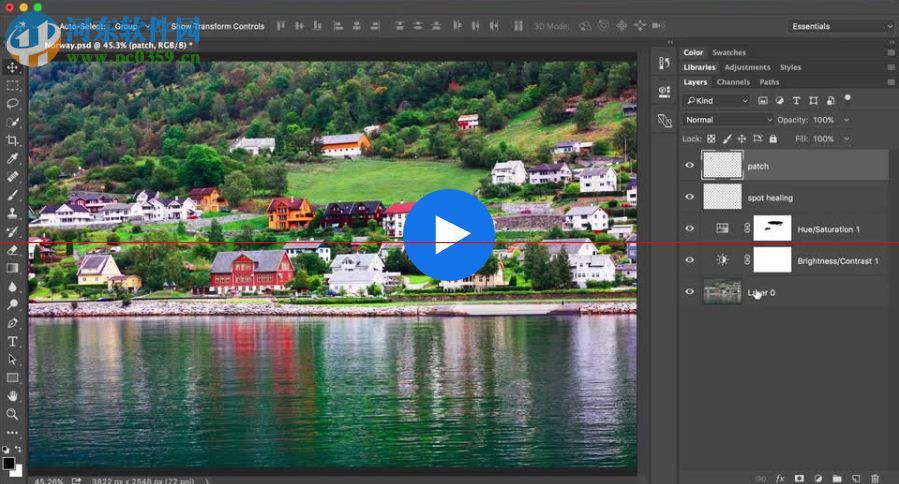Select the Eyedropper tool

12,159
